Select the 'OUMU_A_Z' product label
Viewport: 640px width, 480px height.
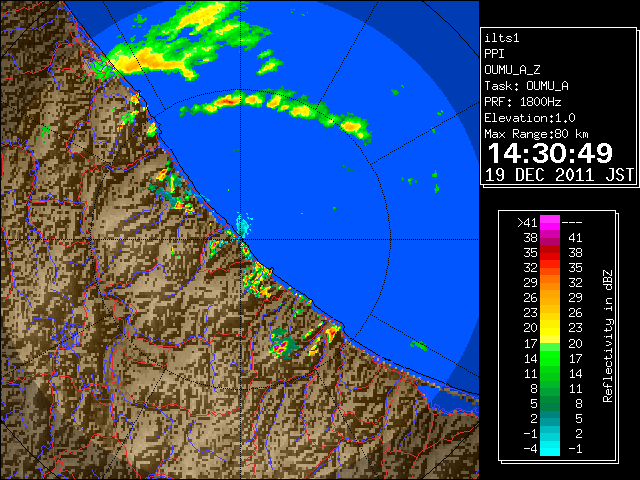coord(512,70)
